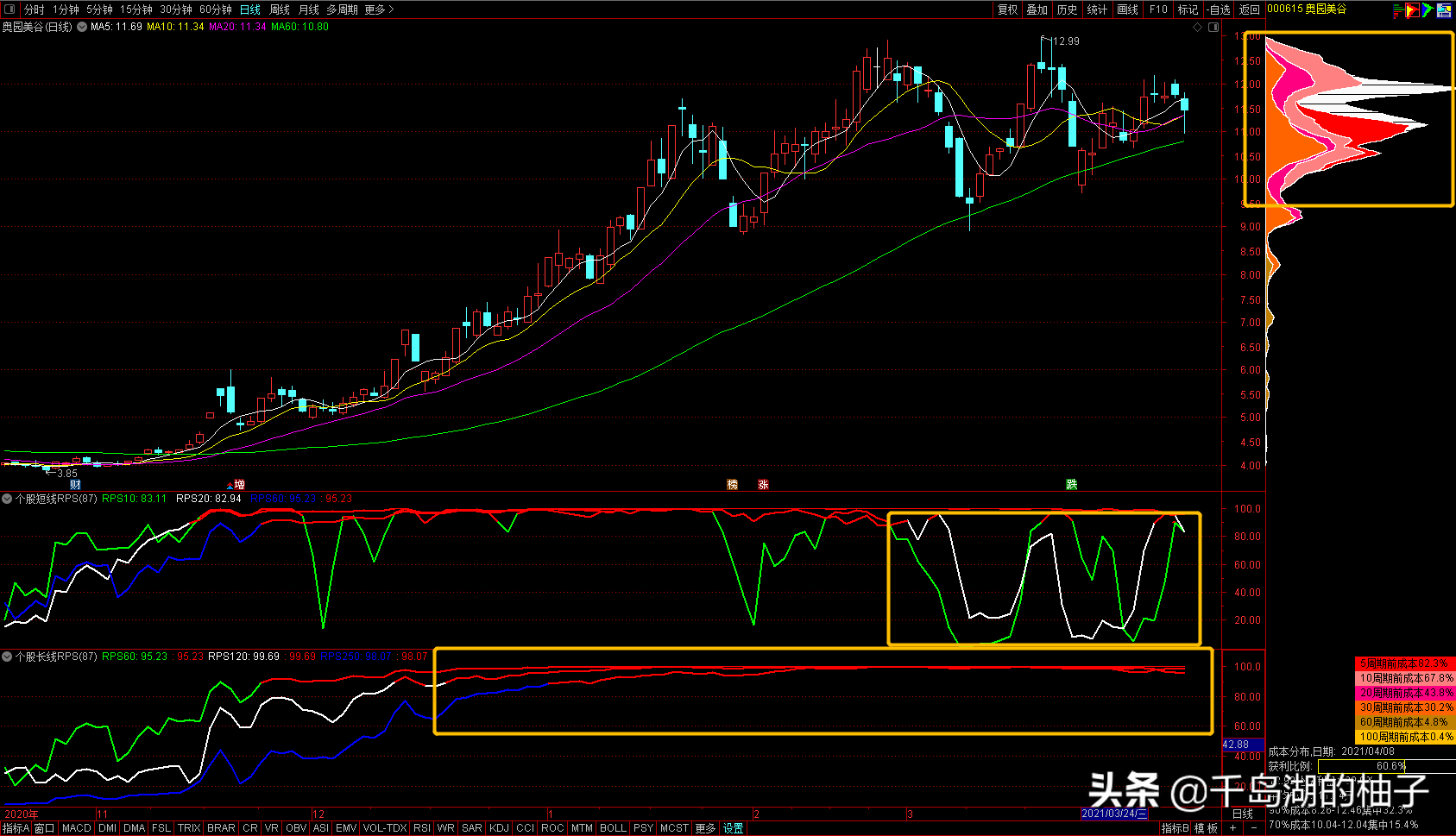Select the MACD indicator tab

click(77, 828)
